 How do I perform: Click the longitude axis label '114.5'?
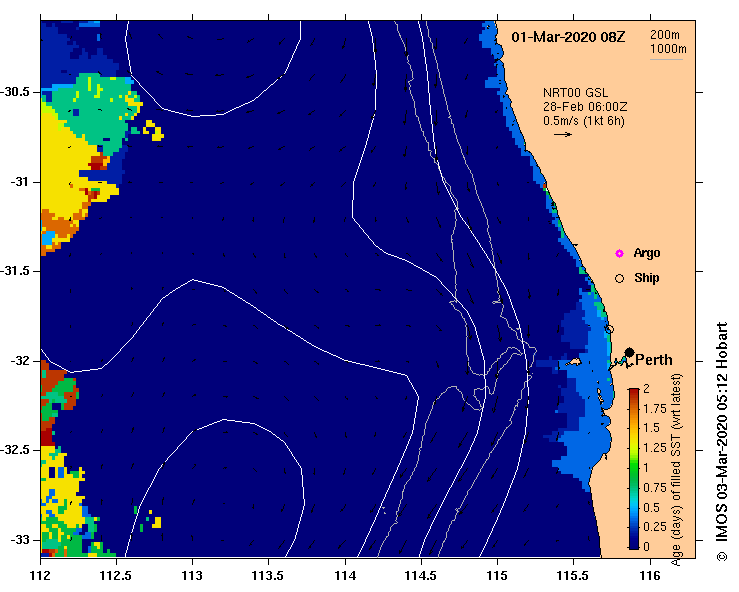pos(421,576)
